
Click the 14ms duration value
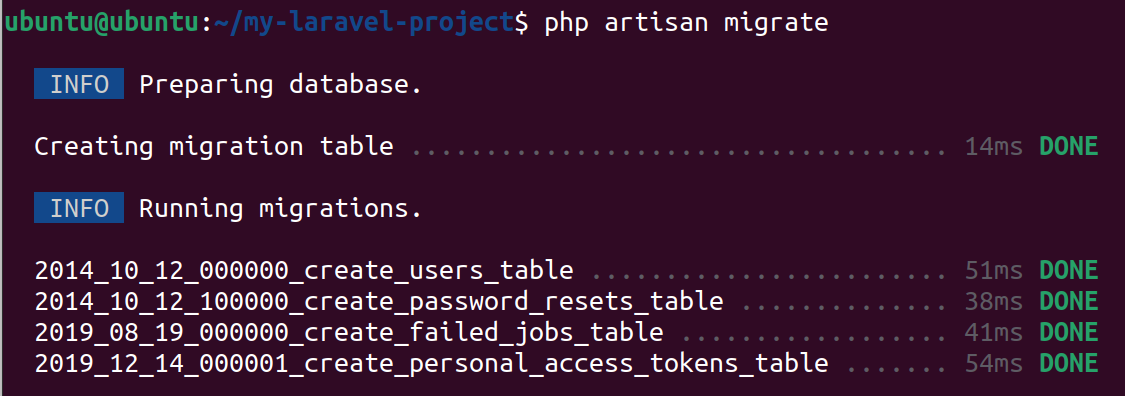click(x=994, y=147)
